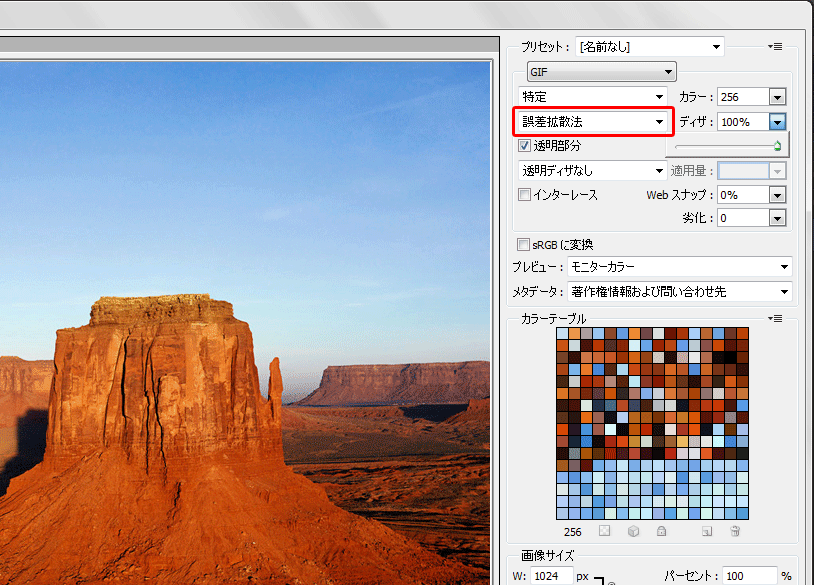Image resolution: width=814 pixels, height=585 pixels.
Task: Open the Web スナップ dropdown arrow
Action: pos(777,195)
